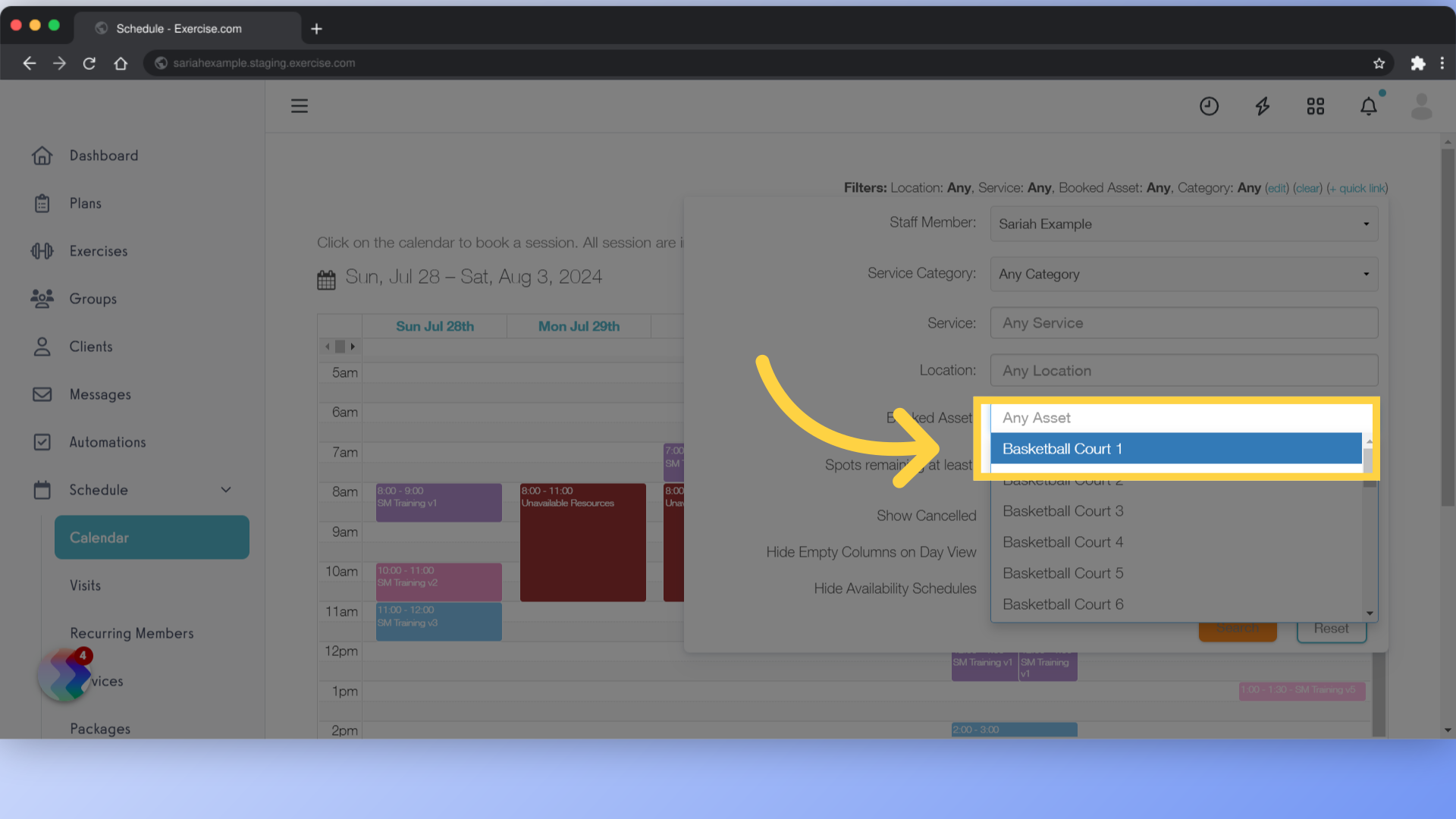Bookmark this page with the star
Screen dimensions: 1456x819
[1379, 63]
